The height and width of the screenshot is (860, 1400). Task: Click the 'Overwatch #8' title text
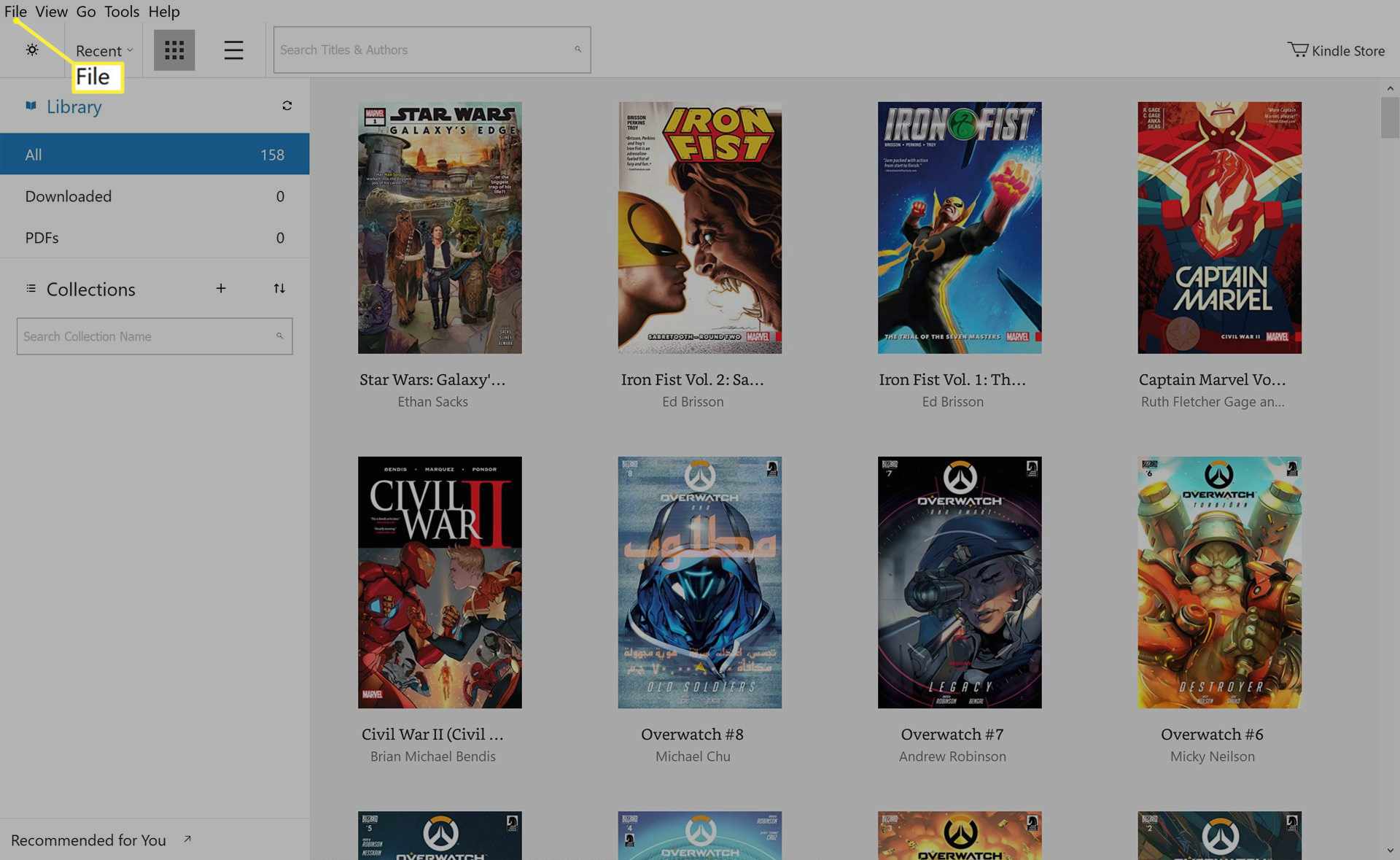[x=693, y=734]
